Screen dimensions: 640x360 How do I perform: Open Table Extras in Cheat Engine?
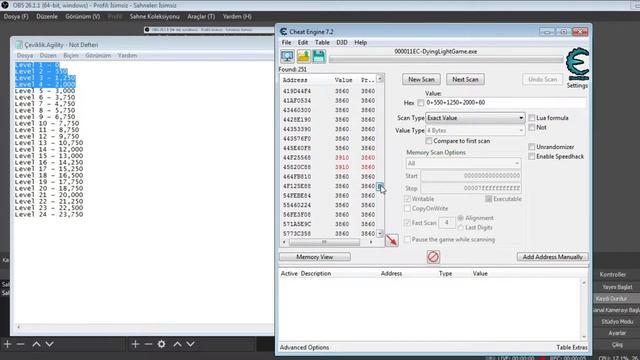572,347
